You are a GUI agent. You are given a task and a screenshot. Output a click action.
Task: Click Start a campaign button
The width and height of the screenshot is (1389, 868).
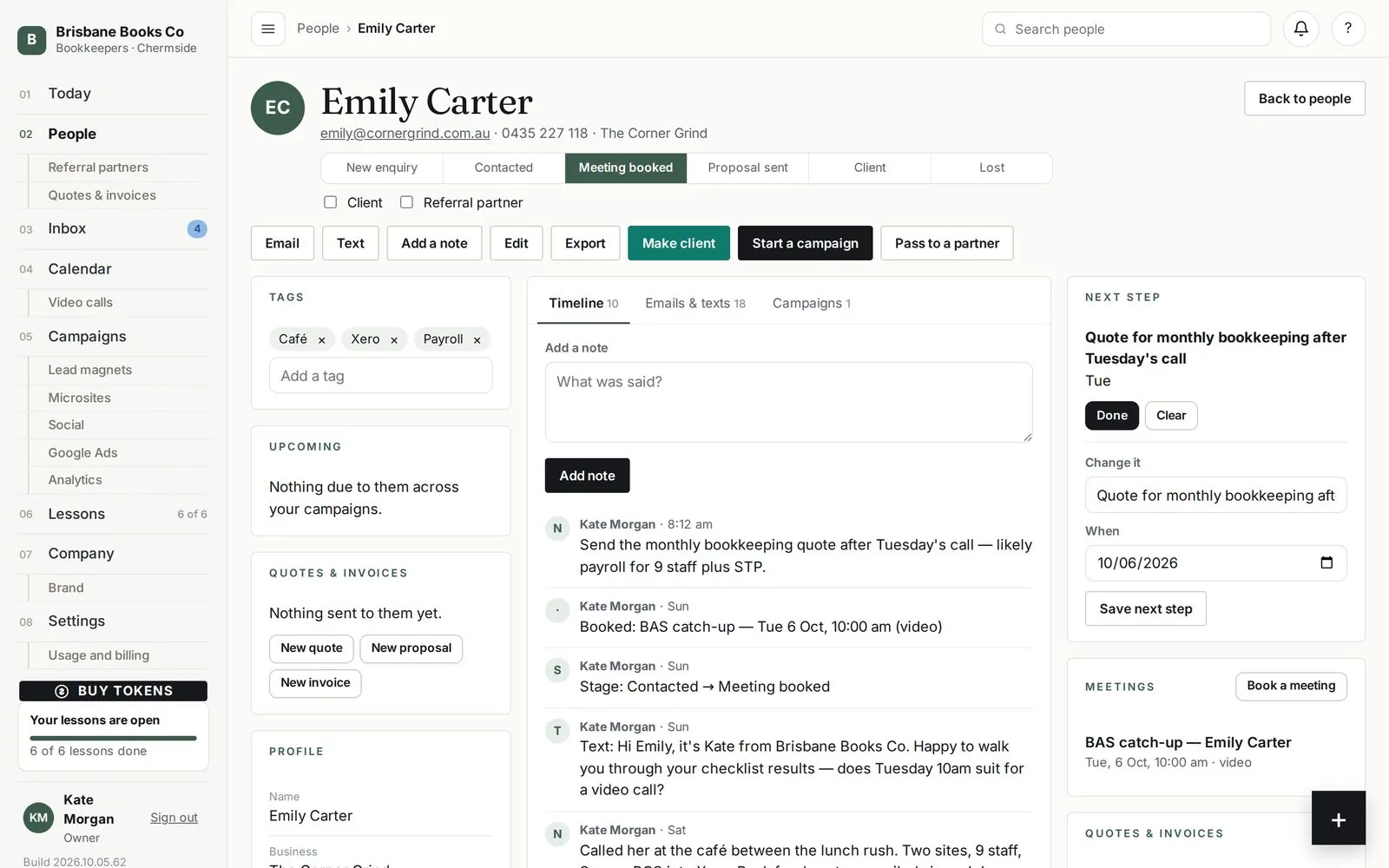point(805,243)
